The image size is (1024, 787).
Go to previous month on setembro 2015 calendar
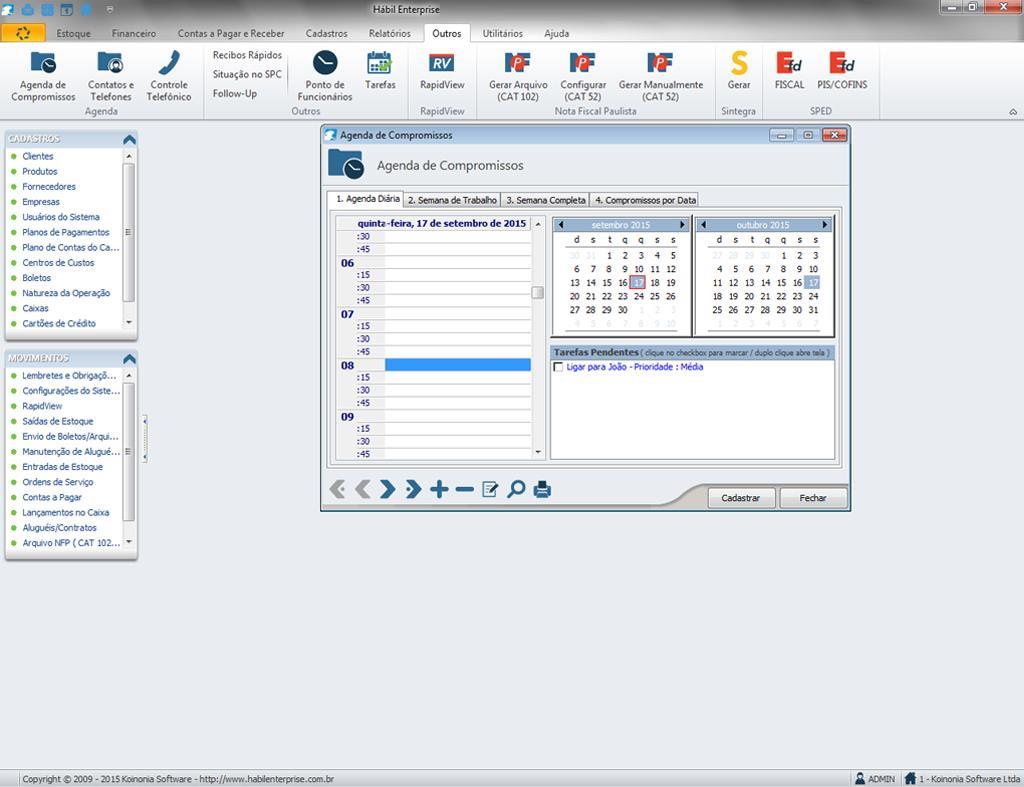pyautogui.click(x=560, y=225)
